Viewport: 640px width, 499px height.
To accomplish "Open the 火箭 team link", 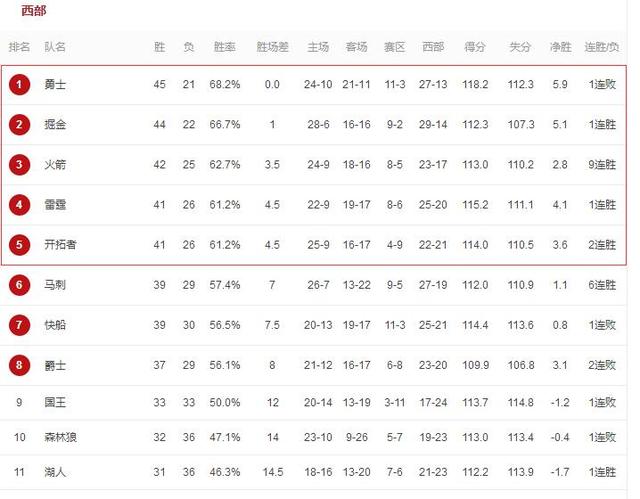I will pos(55,165).
